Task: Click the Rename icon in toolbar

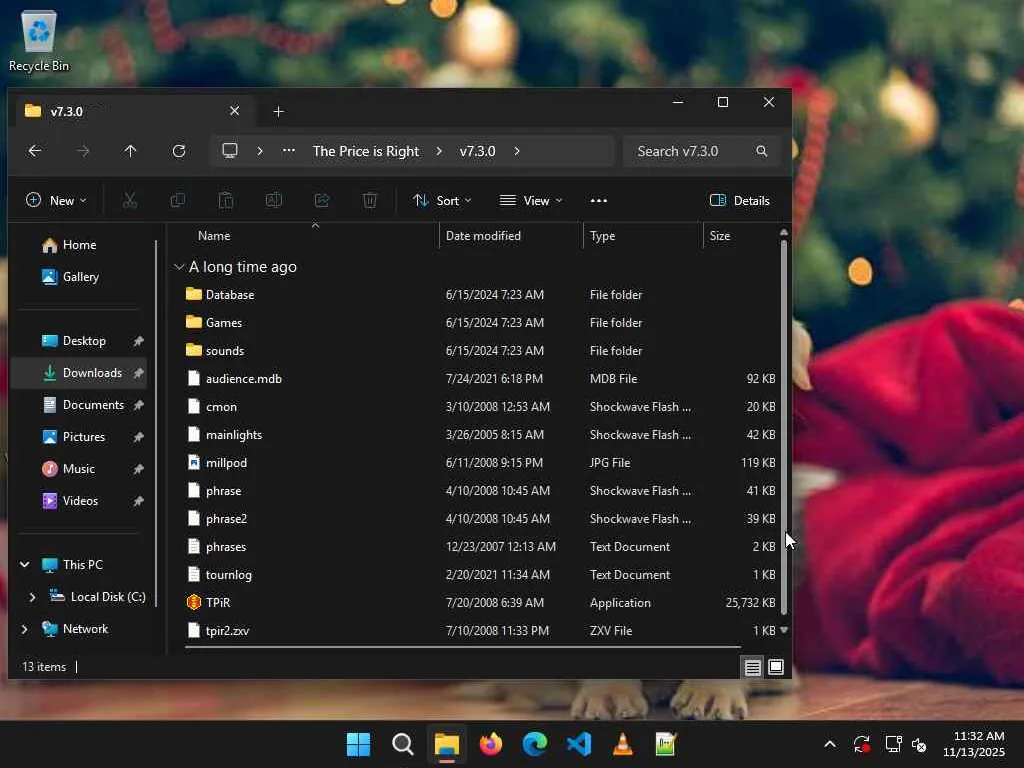Action: click(274, 200)
